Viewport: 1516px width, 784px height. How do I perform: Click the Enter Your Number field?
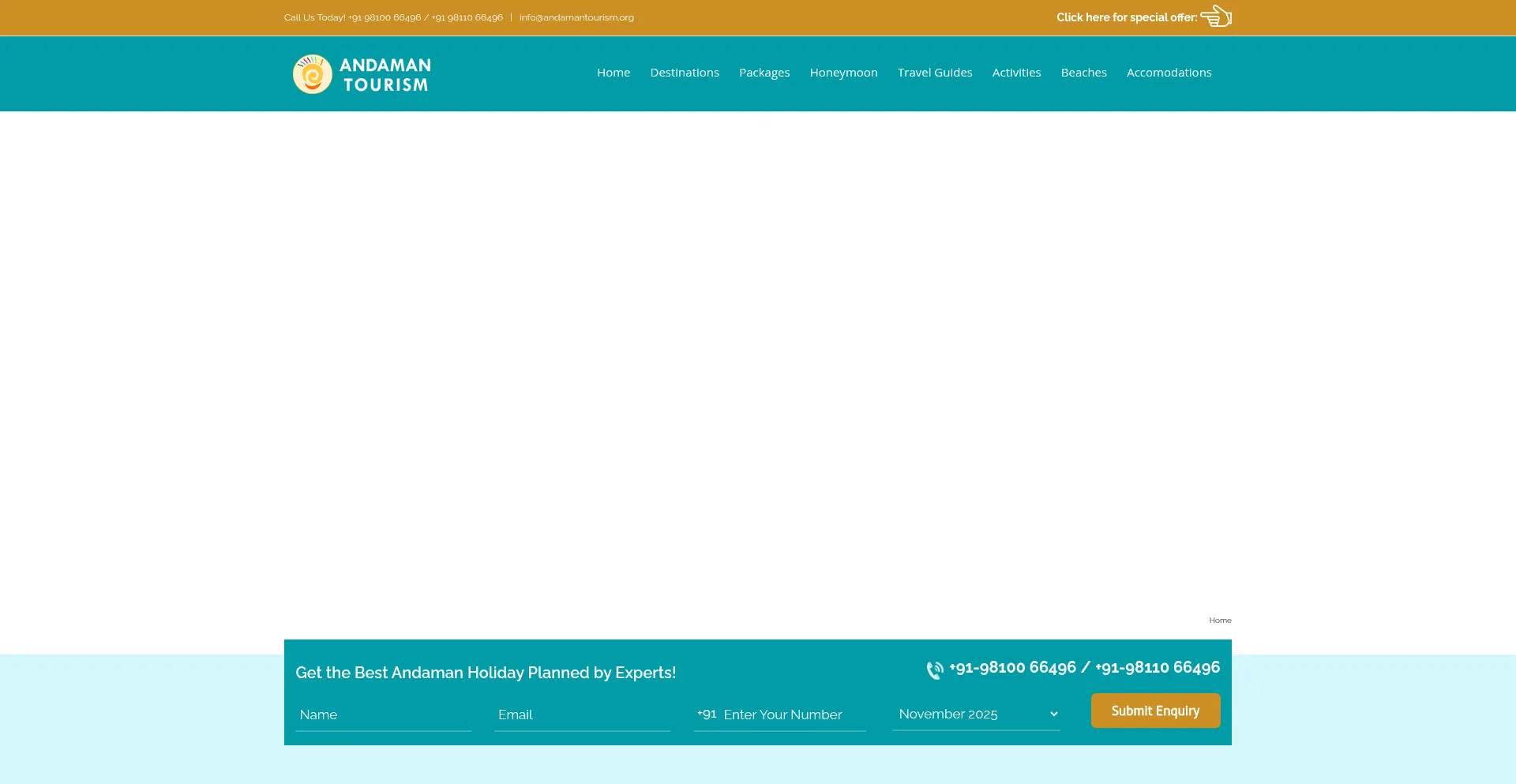(x=793, y=715)
